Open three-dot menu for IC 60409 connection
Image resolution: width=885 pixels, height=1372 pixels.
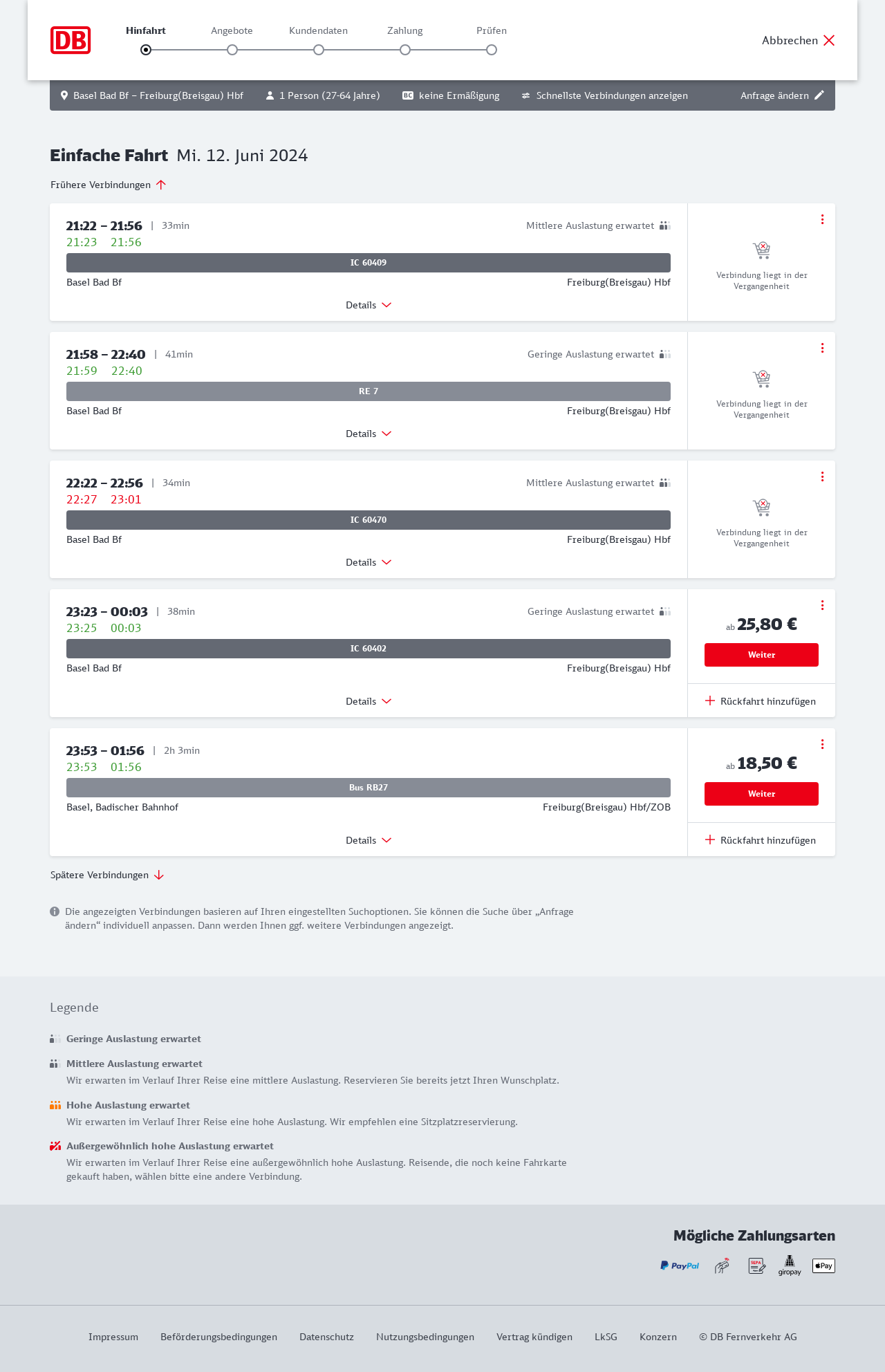(x=822, y=219)
